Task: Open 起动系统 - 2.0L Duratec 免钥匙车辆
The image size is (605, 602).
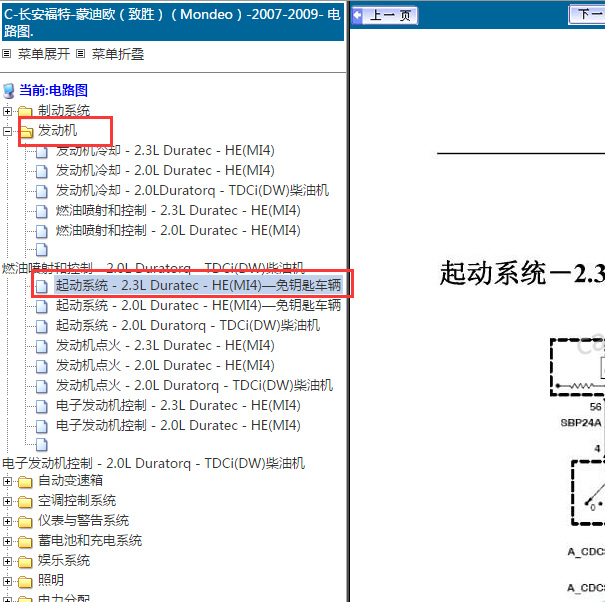Action: pos(198,305)
